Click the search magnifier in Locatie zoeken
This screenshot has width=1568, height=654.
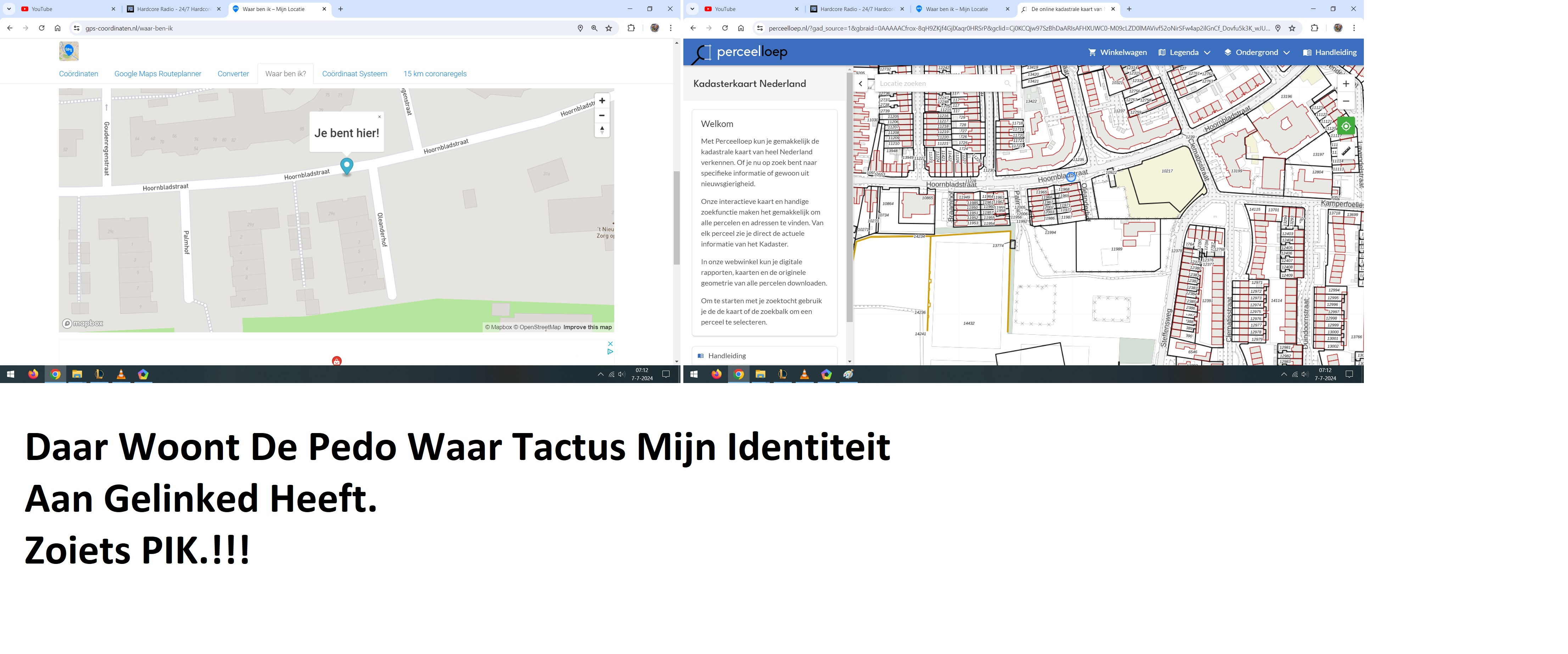[1007, 83]
